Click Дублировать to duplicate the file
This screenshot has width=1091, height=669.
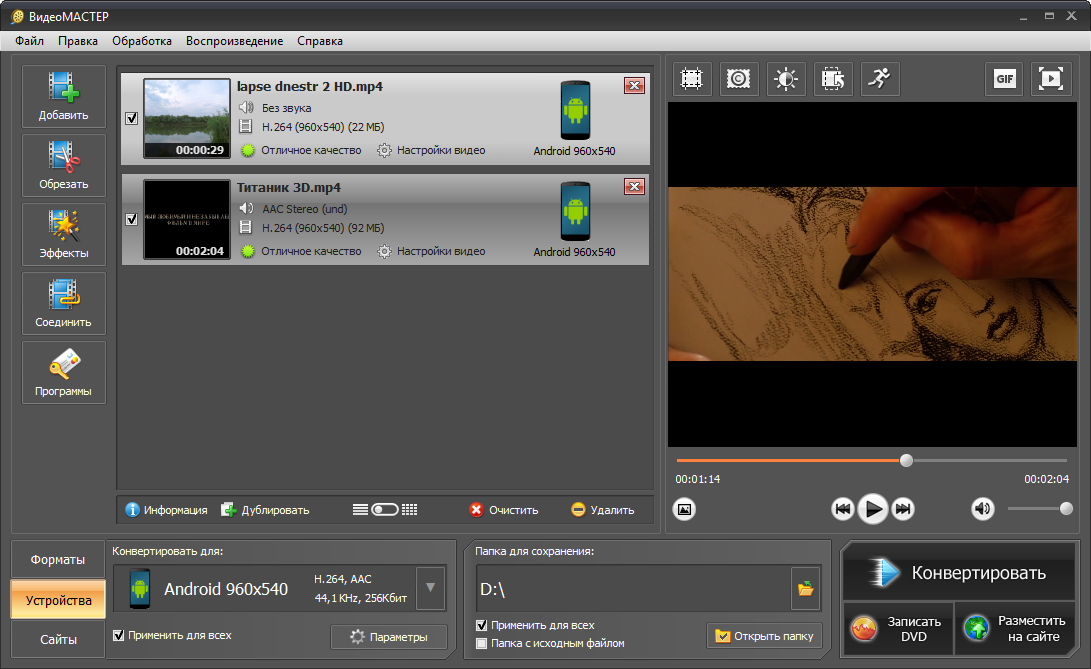[265, 510]
